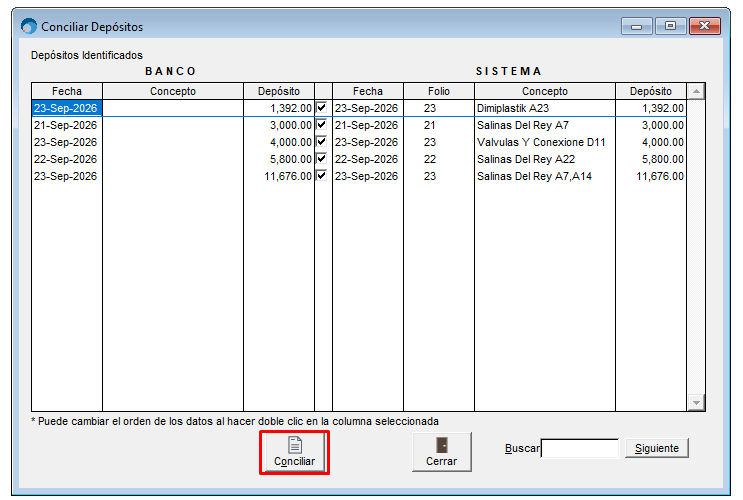Select the bank date 21-Sep-2026
743x500 pixels.
[66, 125]
